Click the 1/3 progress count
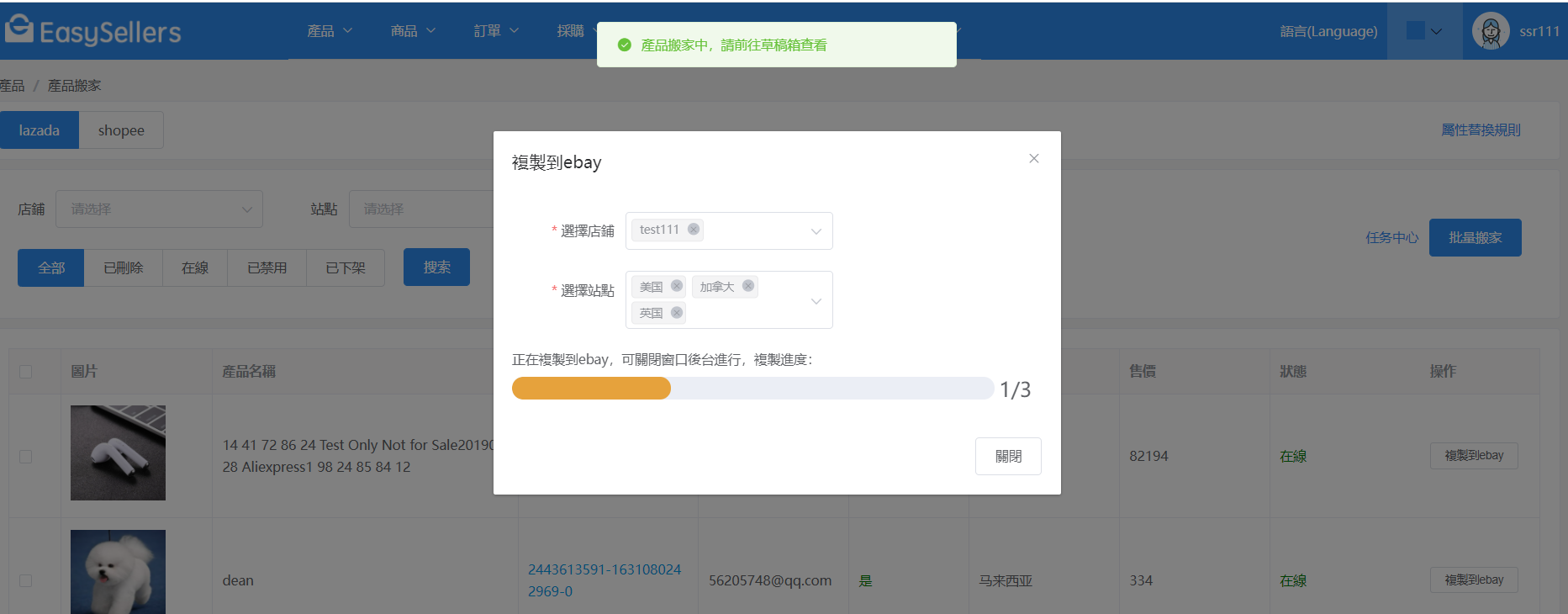 [x=1015, y=389]
